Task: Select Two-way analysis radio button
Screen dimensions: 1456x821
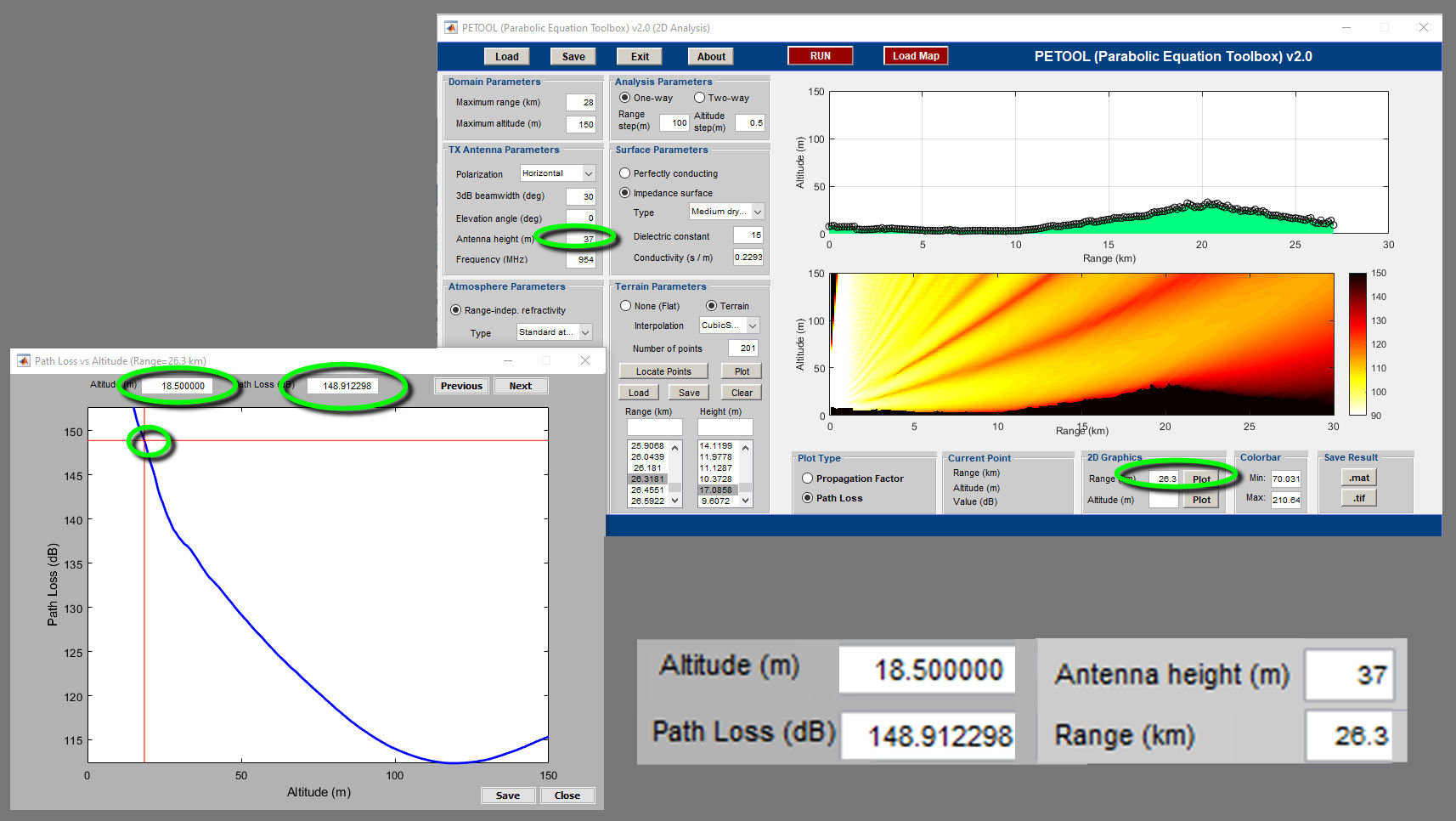Action: (x=699, y=98)
